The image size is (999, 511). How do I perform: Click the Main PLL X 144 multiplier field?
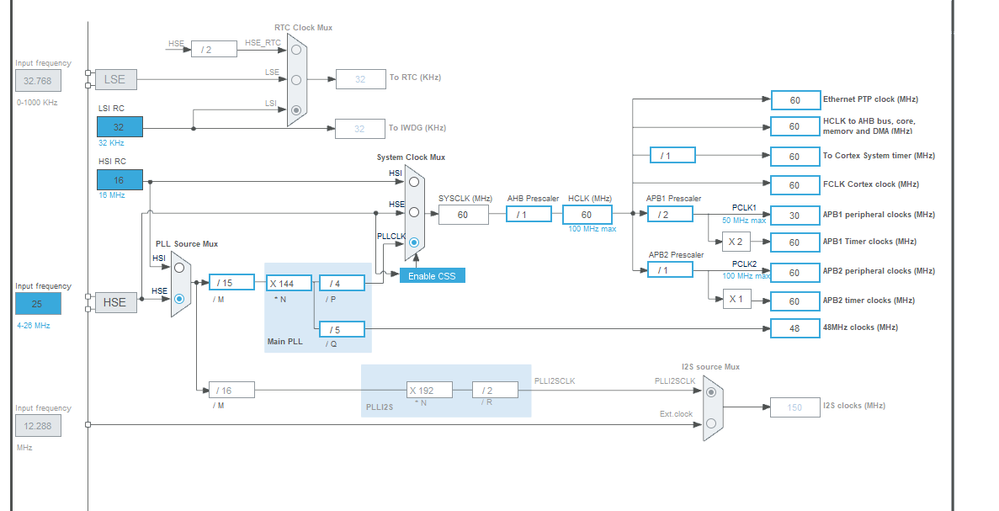point(289,283)
